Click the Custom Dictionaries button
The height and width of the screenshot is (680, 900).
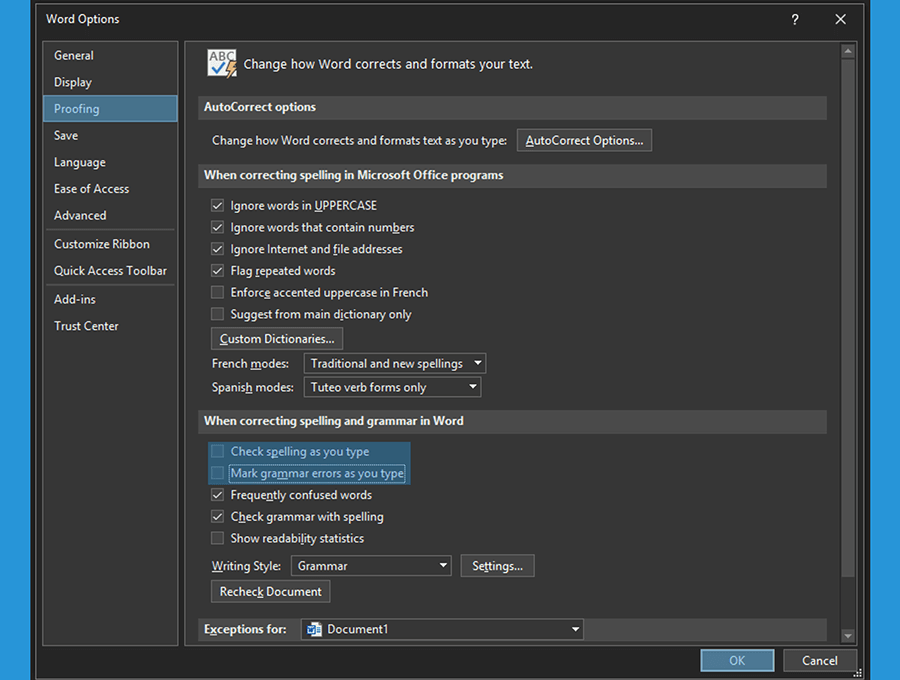[x=277, y=339]
